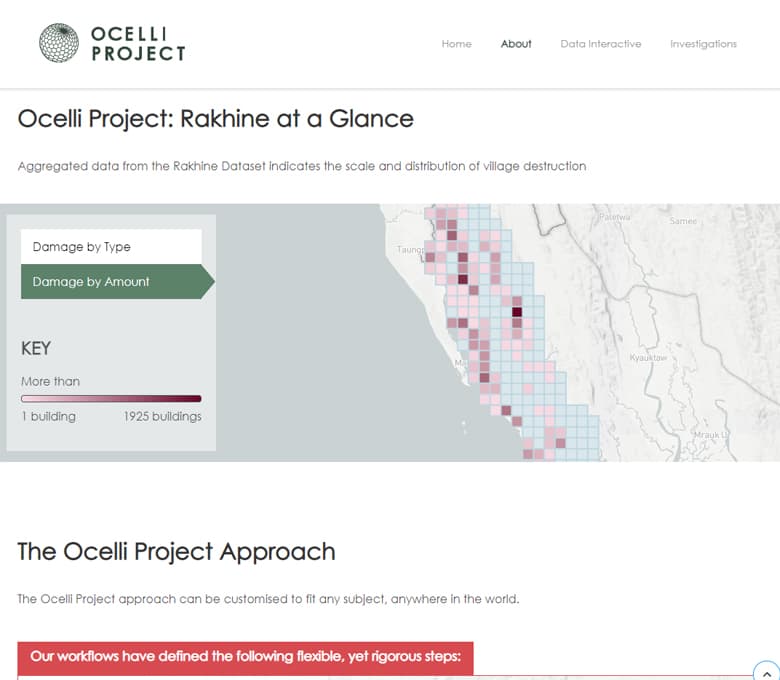Open Data Interactive from the navigation
Image resolution: width=780 pixels, height=680 pixels.
click(600, 44)
